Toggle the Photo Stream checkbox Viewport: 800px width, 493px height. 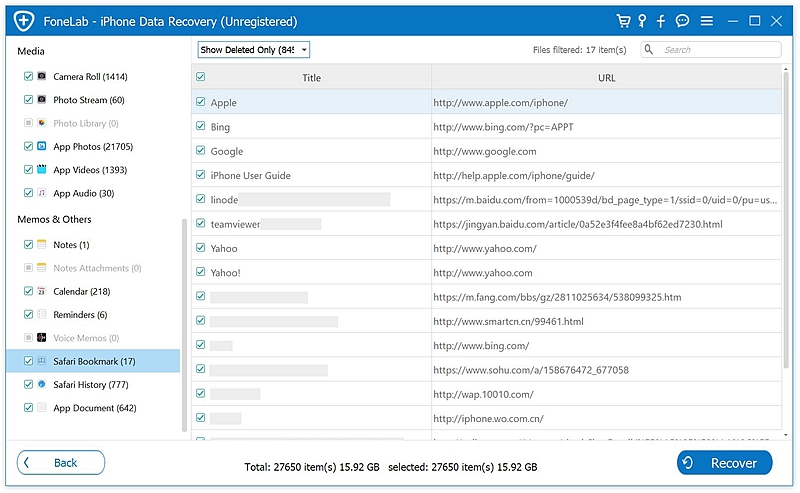tap(29, 100)
